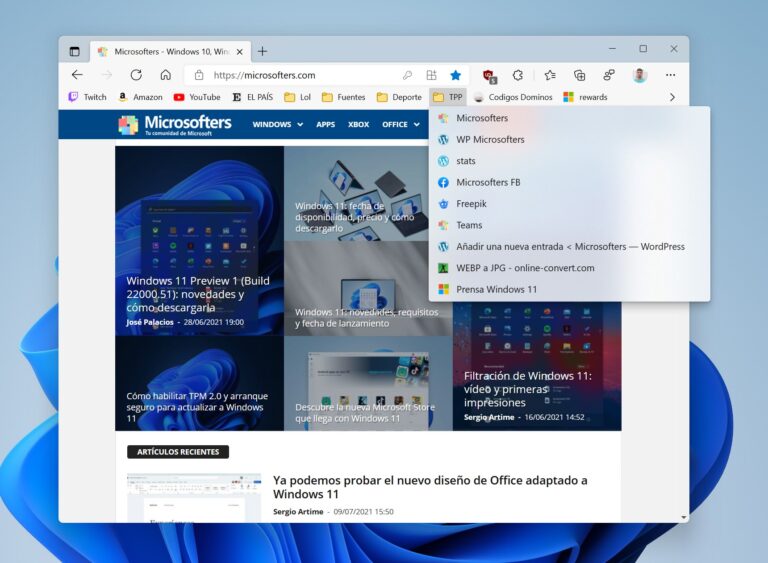Click the Microsofters site logo
The height and width of the screenshot is (563, 768).
[175, 125]
